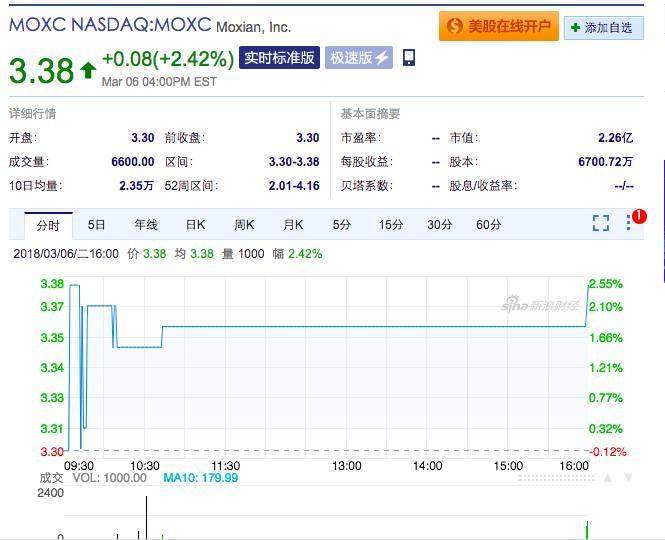
Task: Click the 成交量 value 6600.00
Action: 133,162
